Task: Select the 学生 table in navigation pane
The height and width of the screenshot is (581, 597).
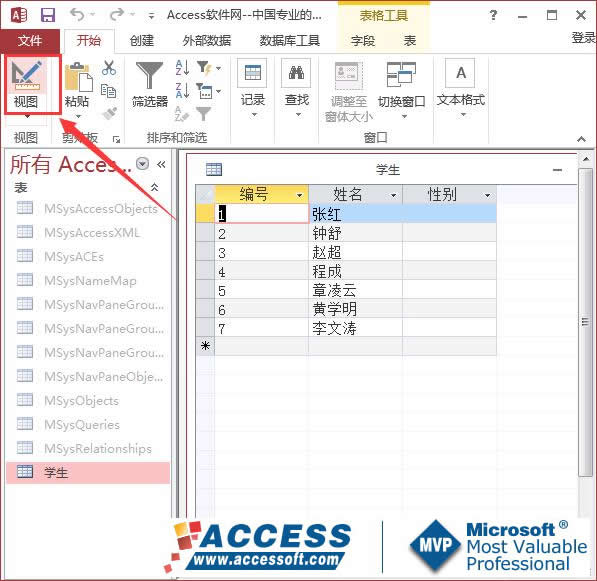Action: [88, 473]
